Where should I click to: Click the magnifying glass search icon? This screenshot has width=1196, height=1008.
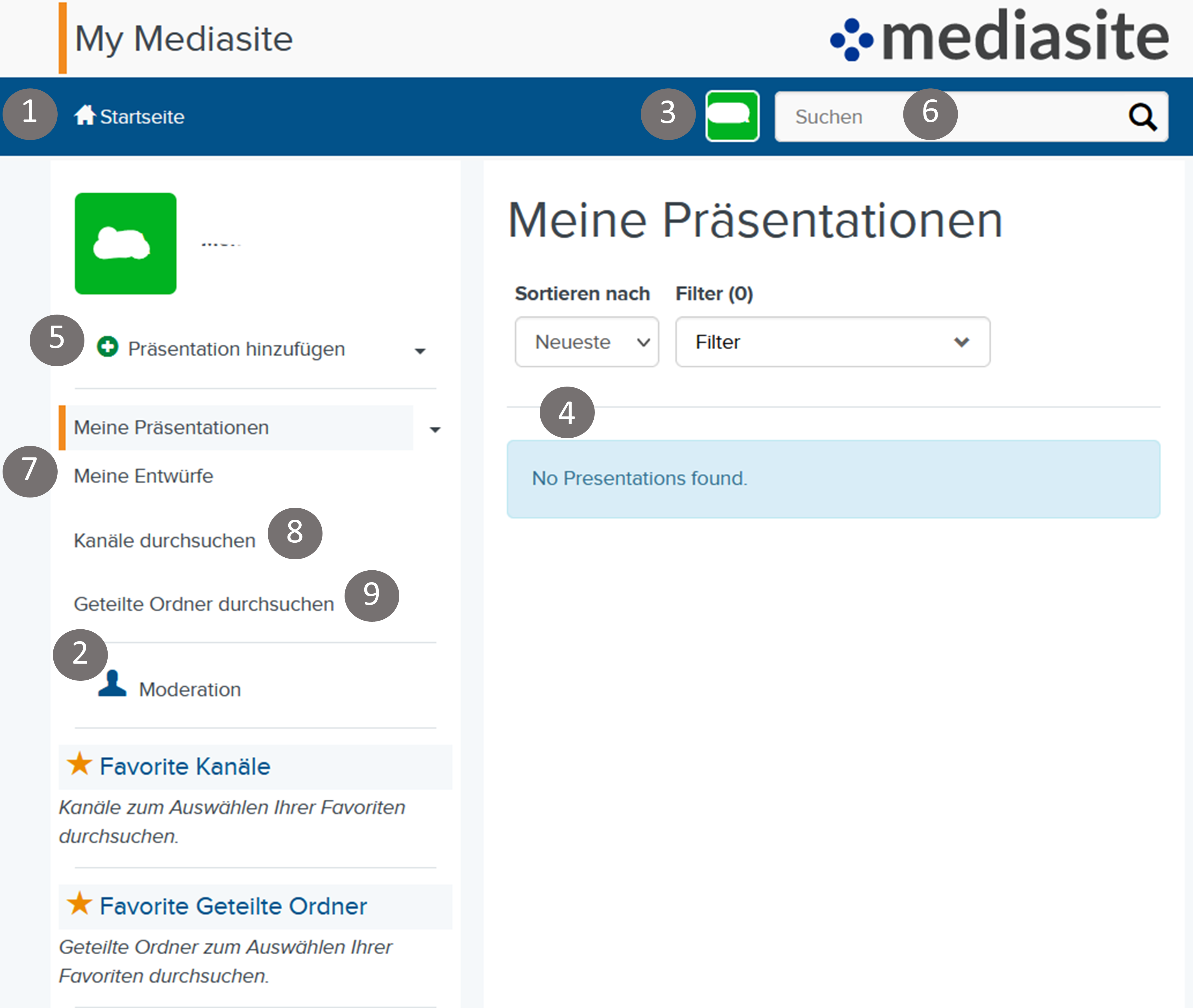(1142, 117)
